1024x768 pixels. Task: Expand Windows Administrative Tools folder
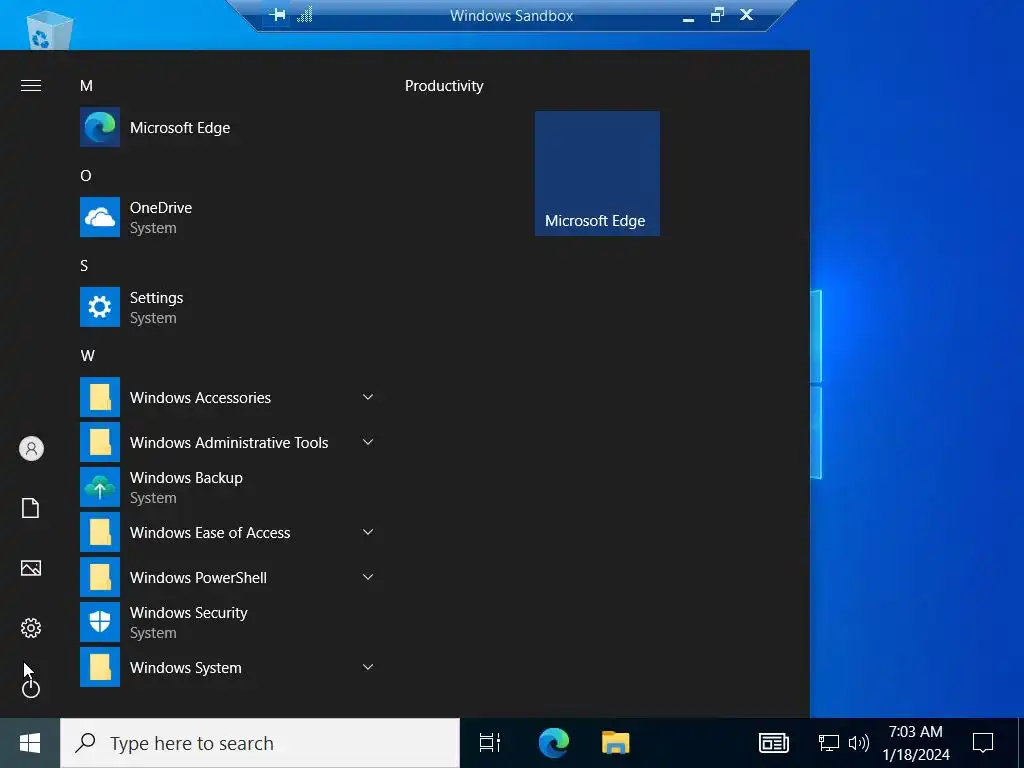point(229,442)
